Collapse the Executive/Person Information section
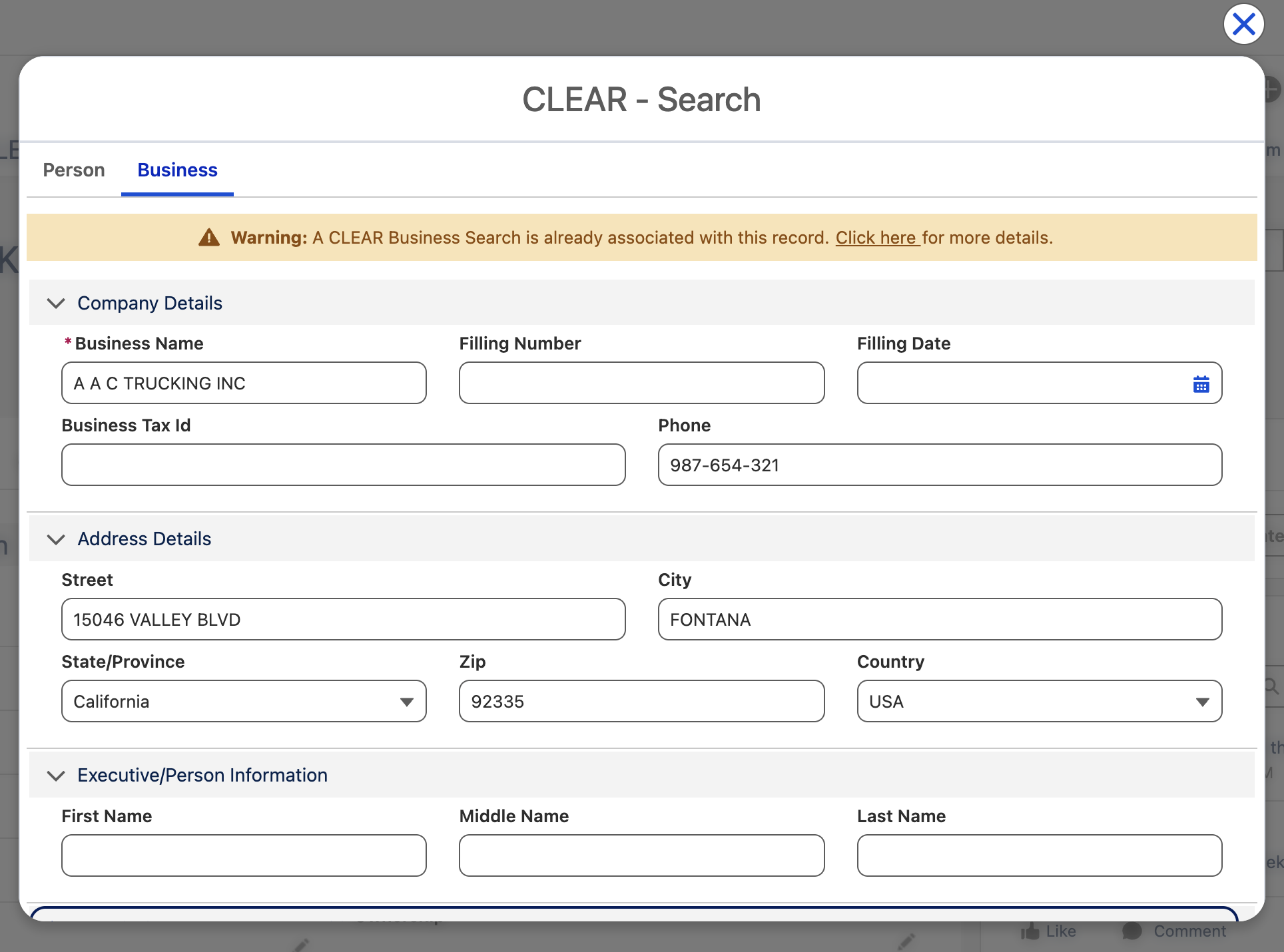Screen dimensions: 1284x952 [x=57, y=776]
